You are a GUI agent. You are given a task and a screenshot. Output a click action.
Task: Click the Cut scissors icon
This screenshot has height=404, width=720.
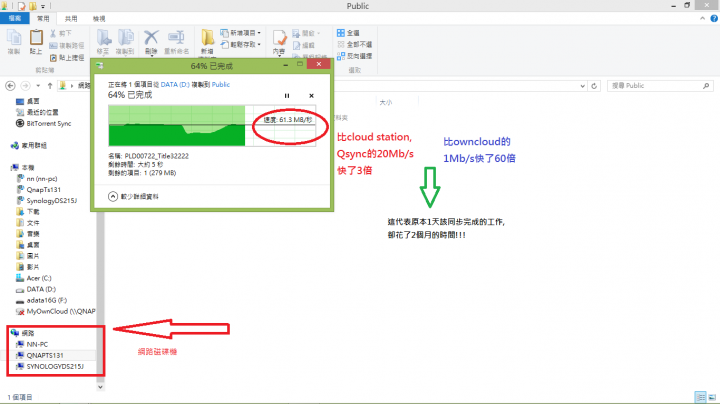pos(53,34)
